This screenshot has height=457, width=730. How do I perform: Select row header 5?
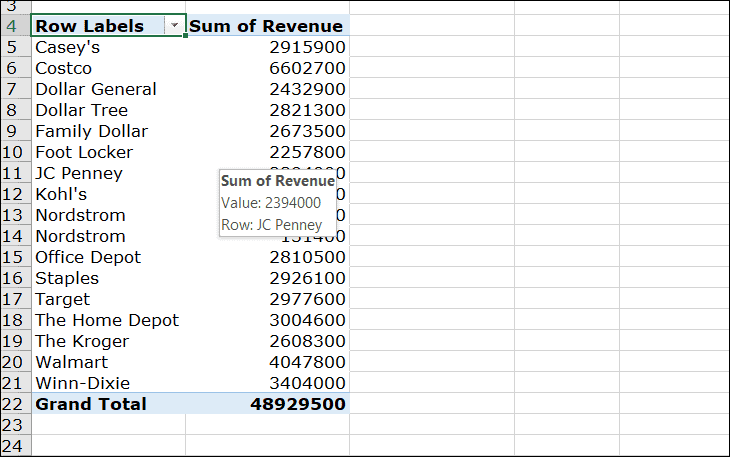pos(15,47)
